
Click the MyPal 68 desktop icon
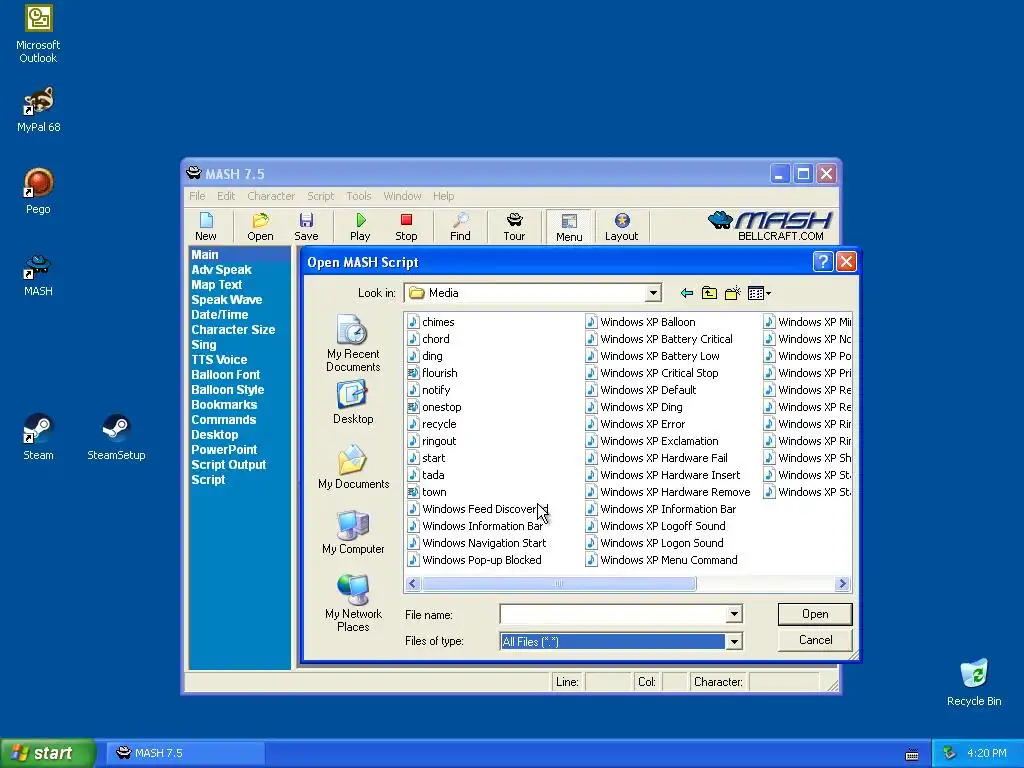(x=39, y=110)
